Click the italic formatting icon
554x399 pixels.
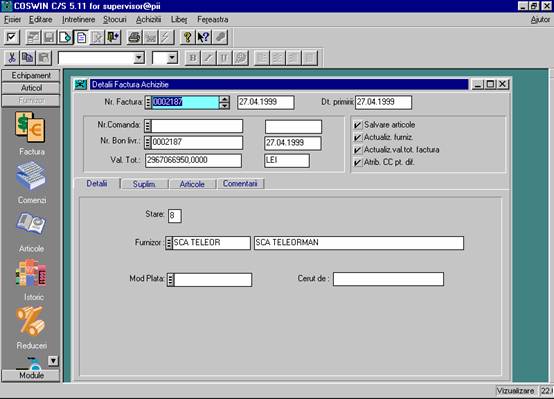click(x=208, y=58)
